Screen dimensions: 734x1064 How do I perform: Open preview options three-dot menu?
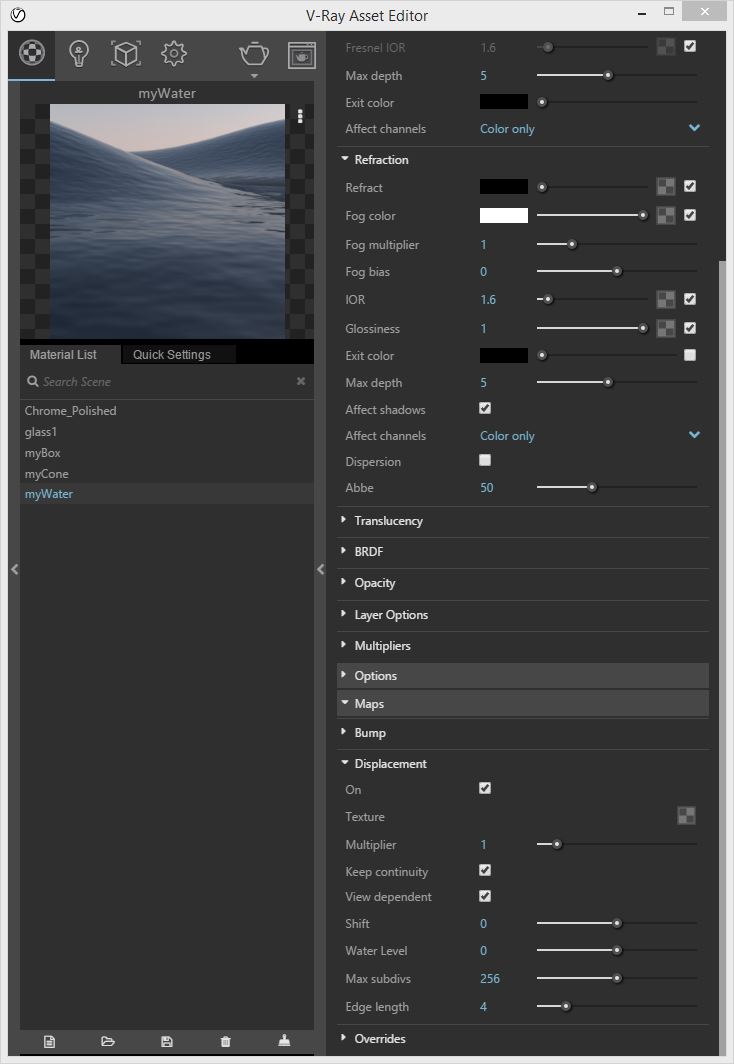pyautogui.click(x=300, y=115)
